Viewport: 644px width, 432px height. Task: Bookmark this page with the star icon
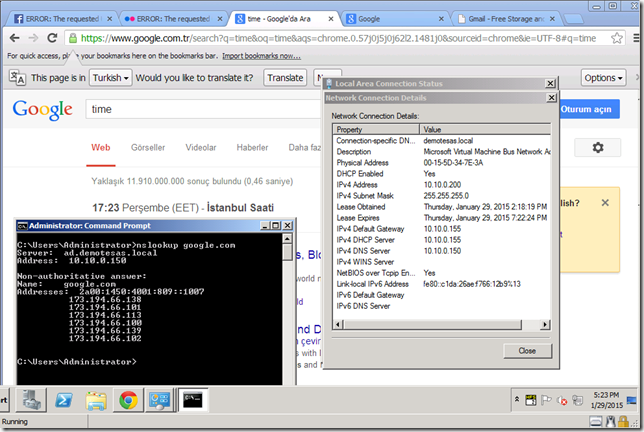tap(616, 38)
